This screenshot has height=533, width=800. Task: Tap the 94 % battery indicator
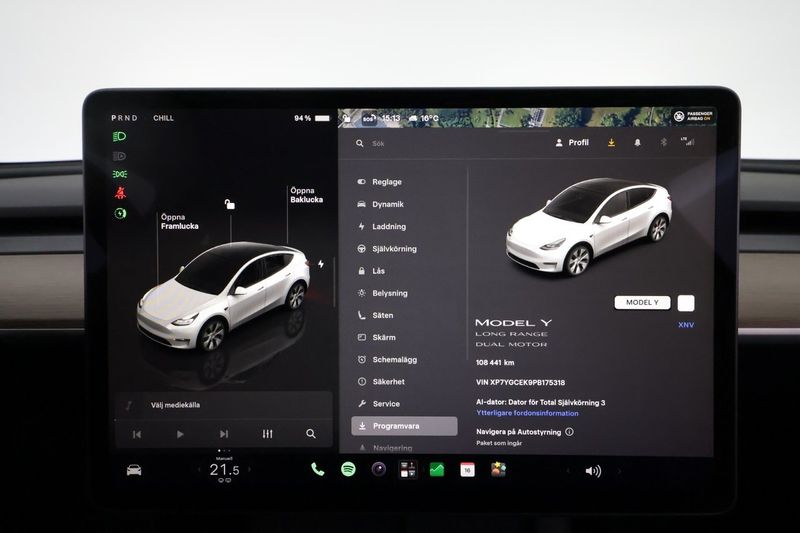(x=312, y=118)
